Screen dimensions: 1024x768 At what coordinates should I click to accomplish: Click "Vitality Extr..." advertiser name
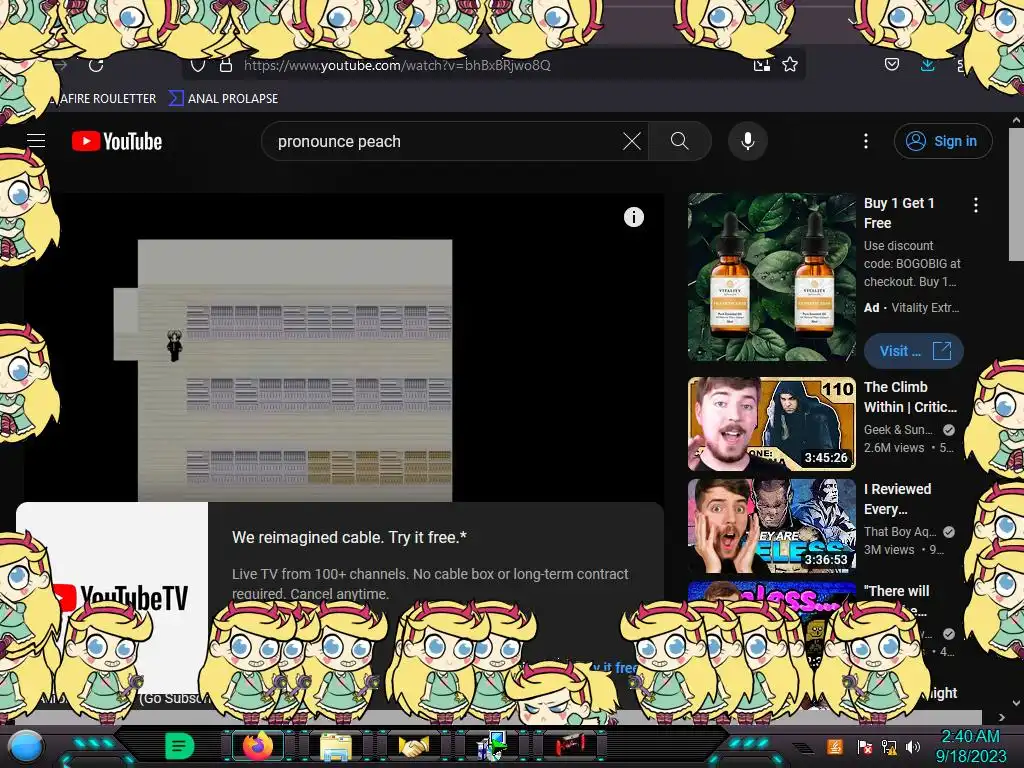pyautogui.click(x=925, y=308)
